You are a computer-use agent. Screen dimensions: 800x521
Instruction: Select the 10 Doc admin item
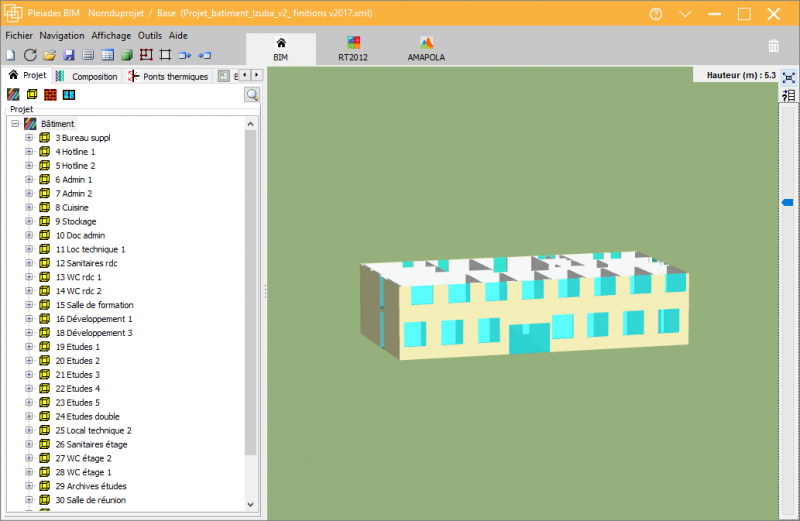tap(80, 235)
